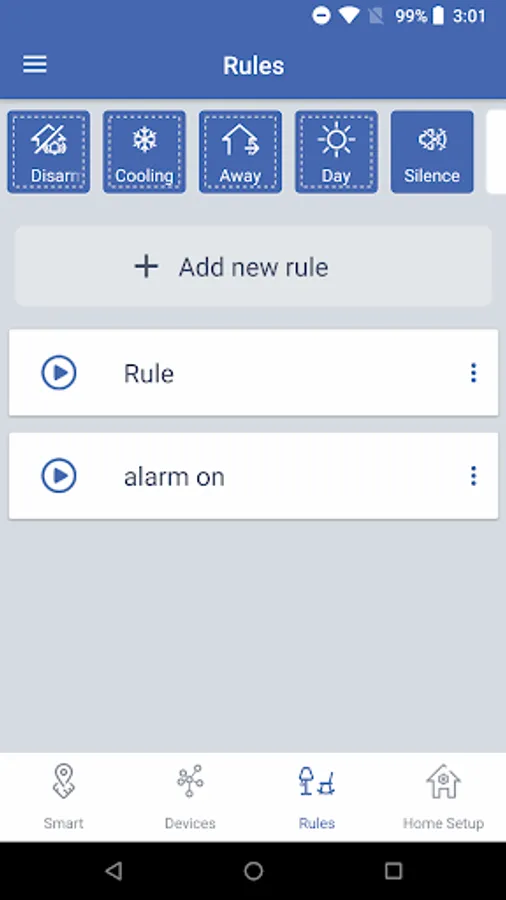Screen dimensions: 506x900
Task: Open the hamburger navigation menu
Action: (x=35, y=64)
